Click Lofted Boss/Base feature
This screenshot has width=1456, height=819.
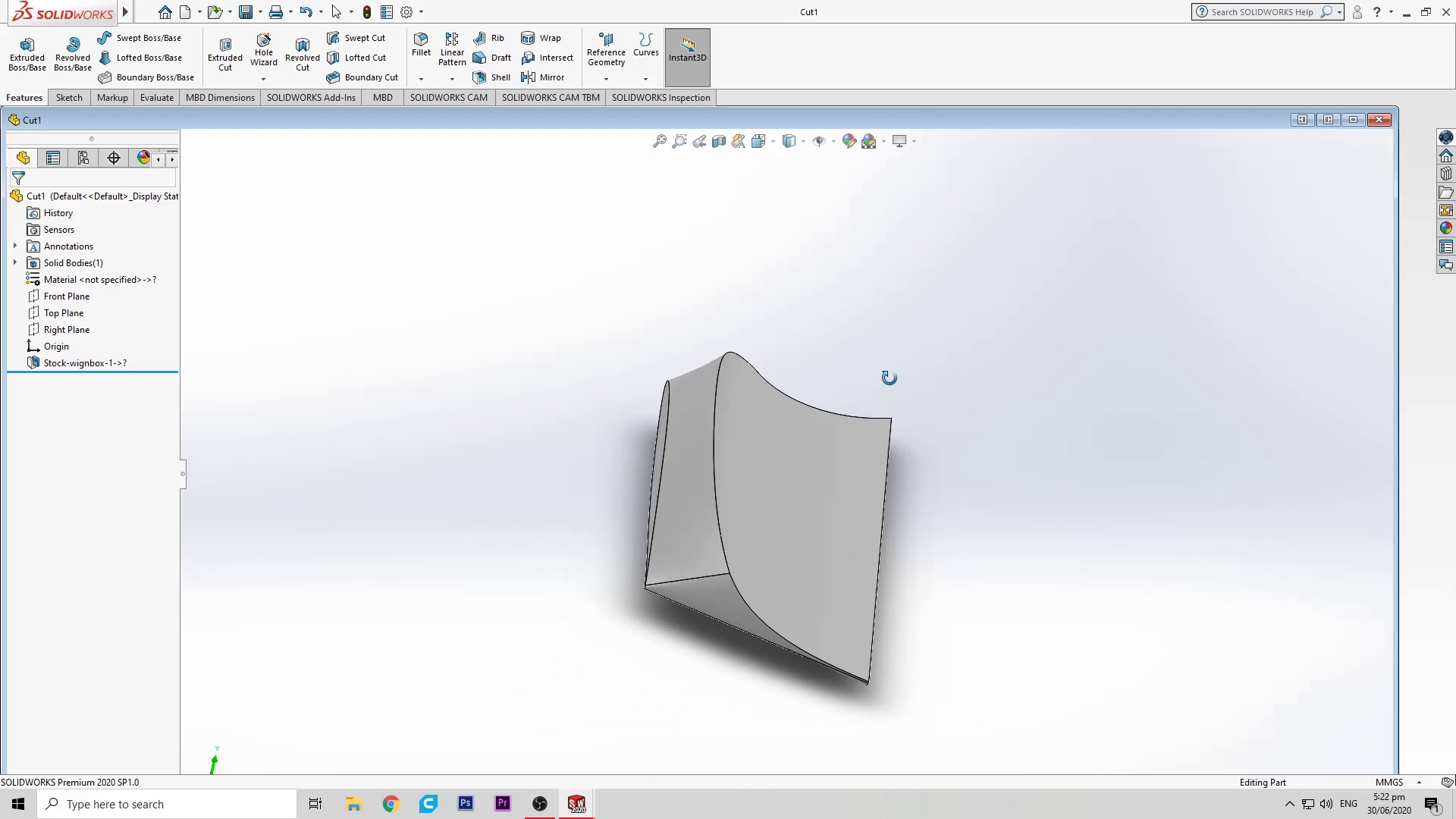140,58
